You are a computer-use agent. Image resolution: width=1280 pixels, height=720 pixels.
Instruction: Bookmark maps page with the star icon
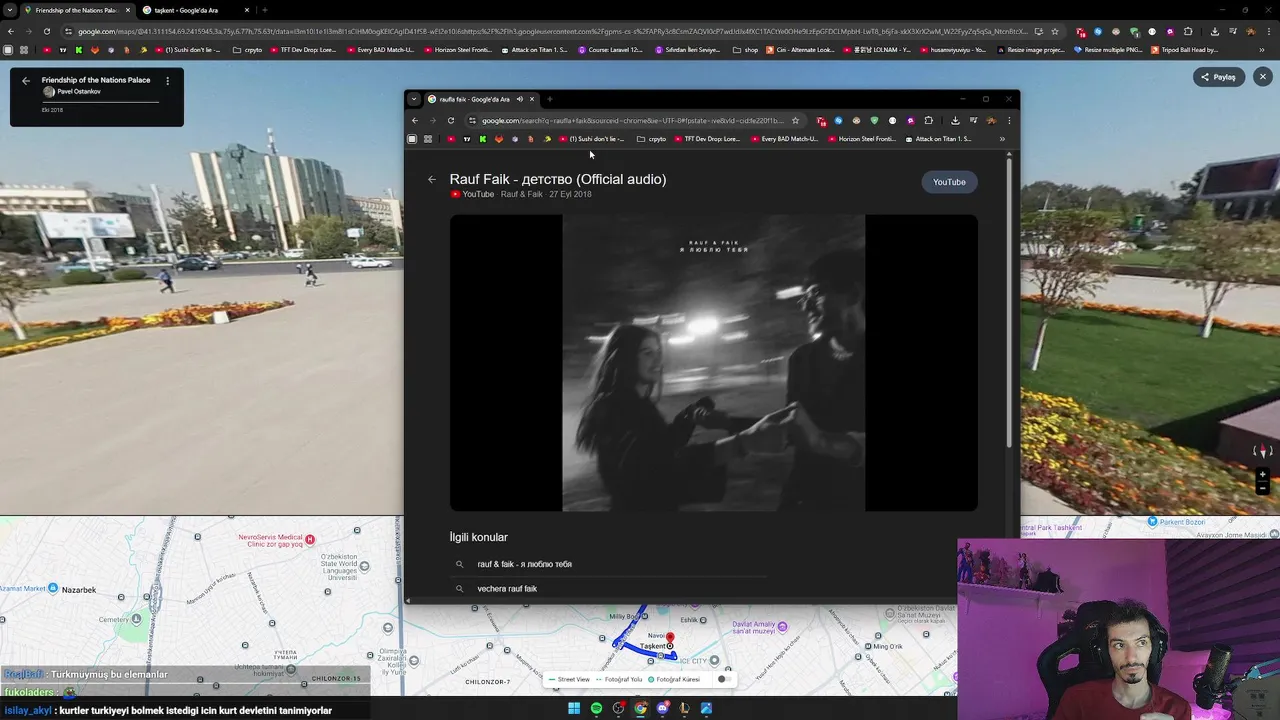(1054, 31)
